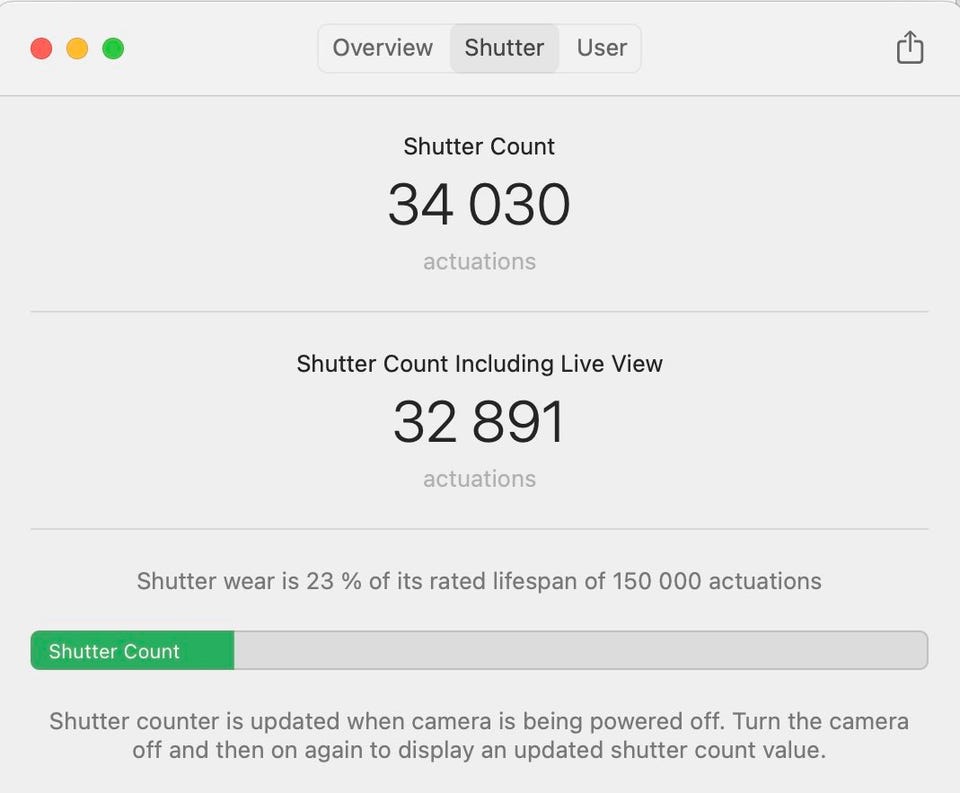Image resolution: width=960 pixels, height=793 pixels.
Task: Click the divider line below first actuations label
Action: coord(479,312)
